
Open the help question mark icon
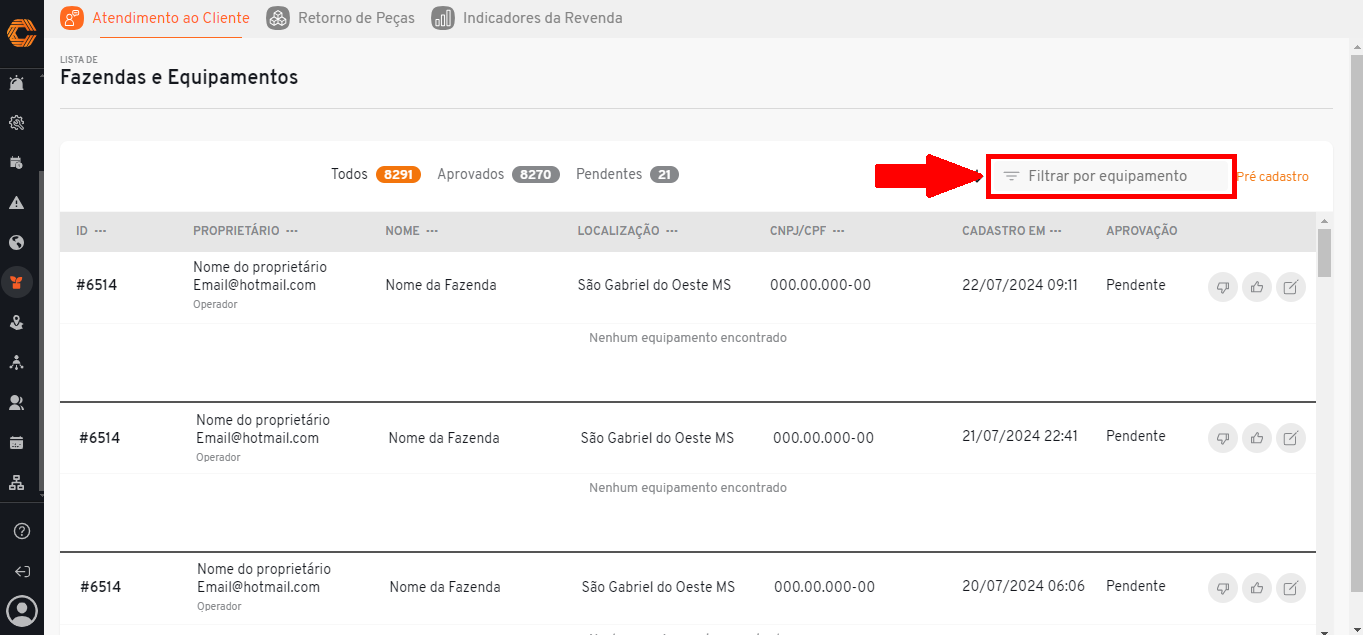21,531
